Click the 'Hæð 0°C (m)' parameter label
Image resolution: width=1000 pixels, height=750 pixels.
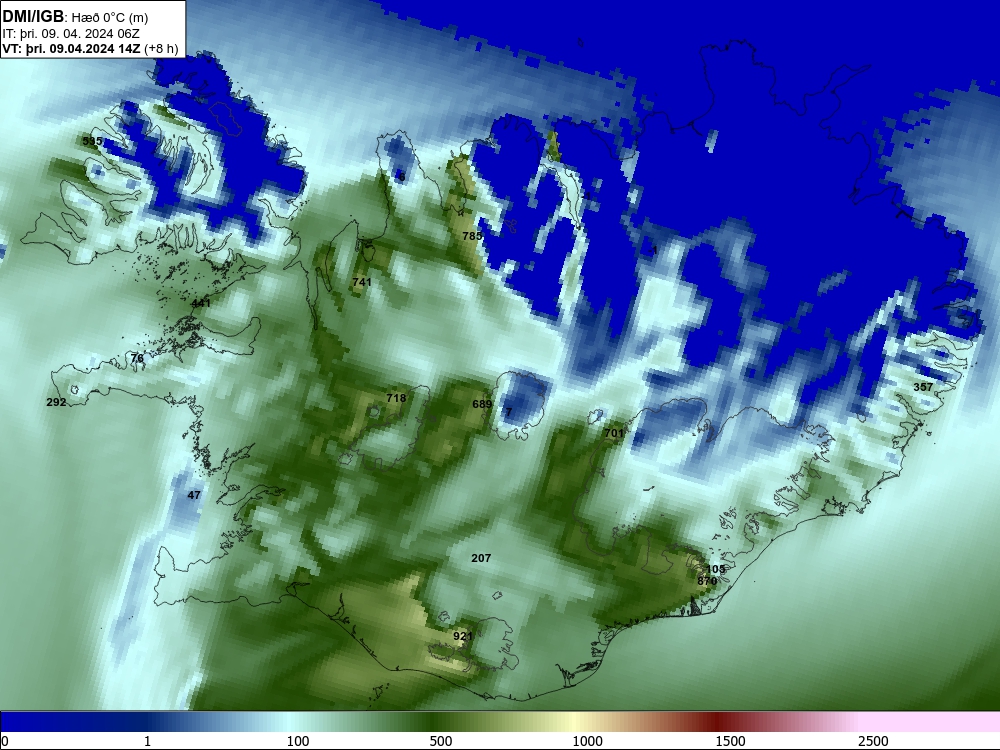tap(110, 18)
